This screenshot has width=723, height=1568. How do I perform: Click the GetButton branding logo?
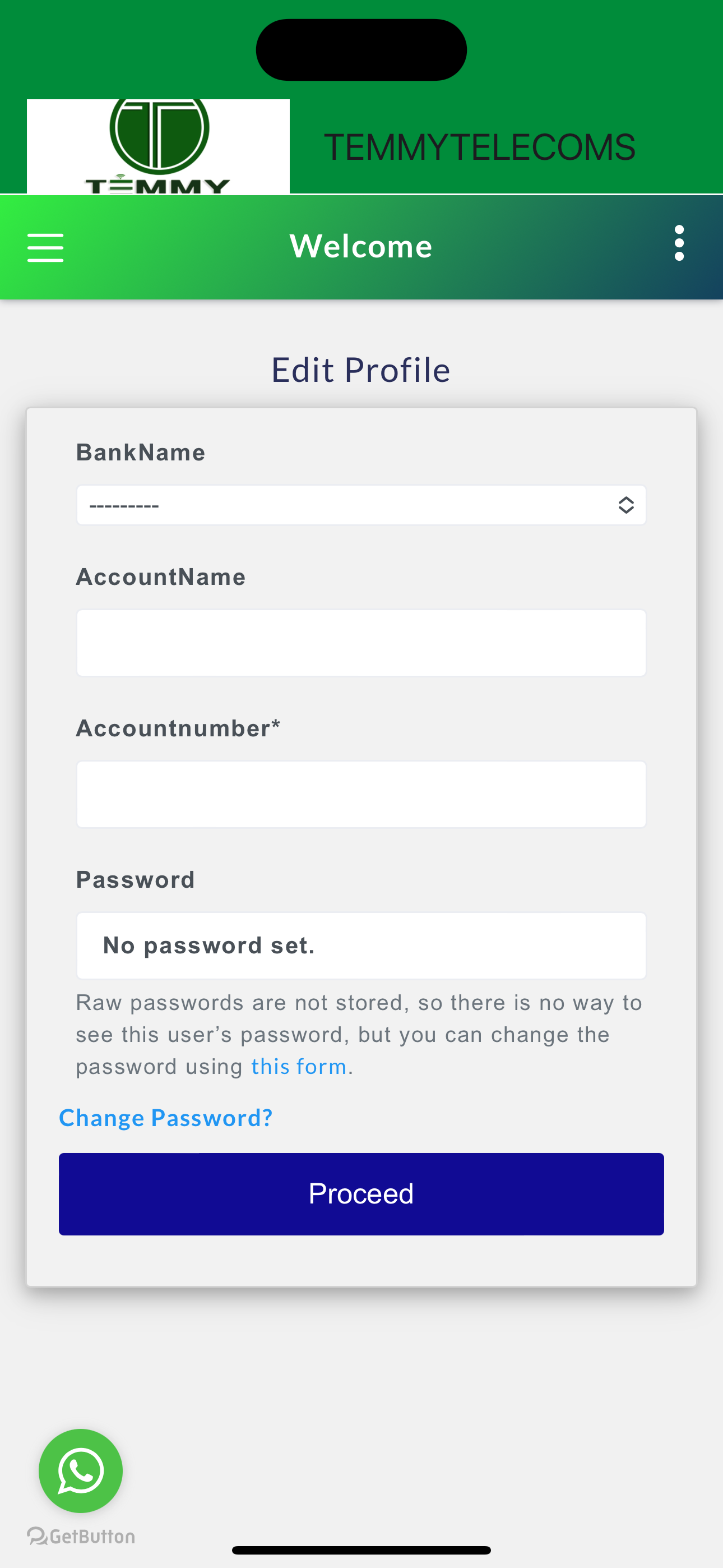(81, 1537)
